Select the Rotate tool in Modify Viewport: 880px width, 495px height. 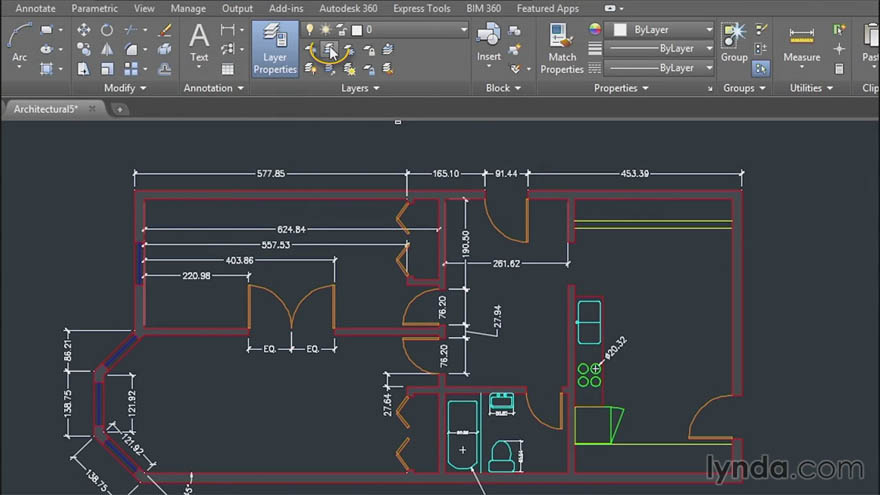click(107, 30)
